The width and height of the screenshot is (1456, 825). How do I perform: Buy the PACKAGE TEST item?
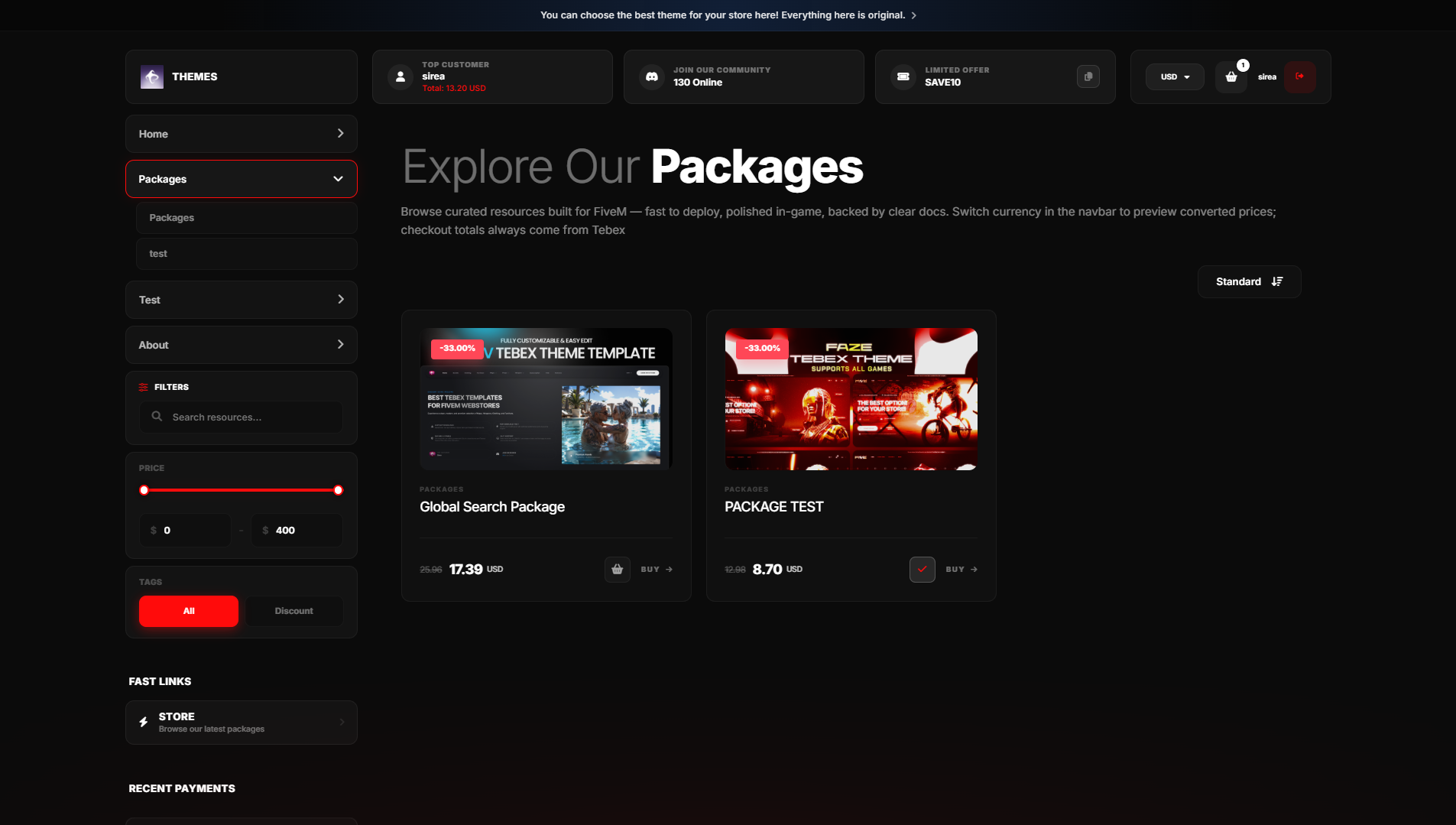(961, 570)
